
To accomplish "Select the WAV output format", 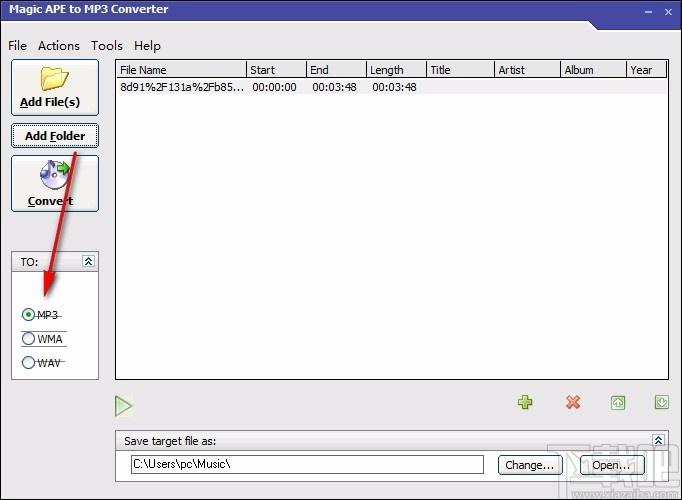I will [x=42, y=363].
